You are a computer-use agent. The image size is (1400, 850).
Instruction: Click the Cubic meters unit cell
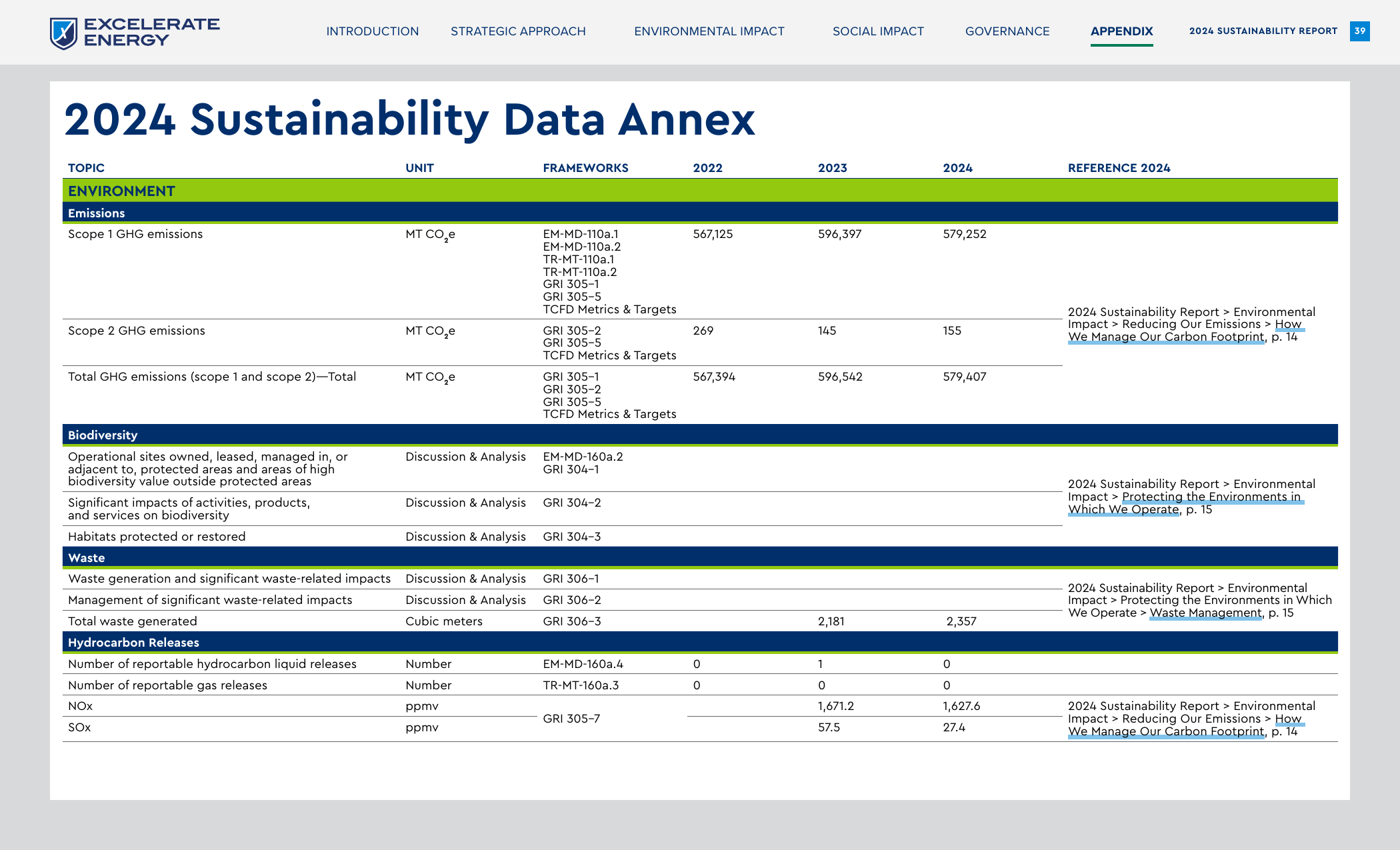443,621
